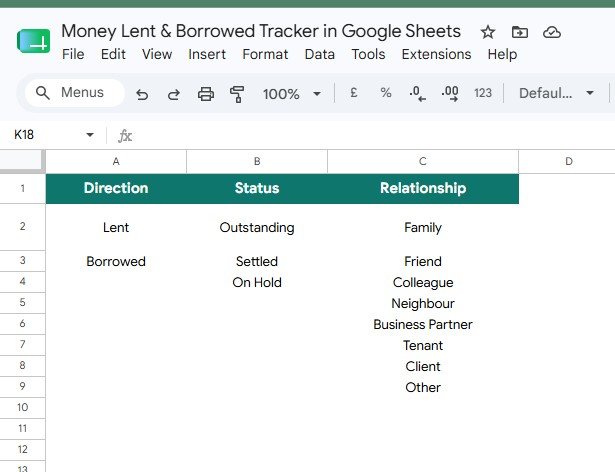This screenshot has height=472, width=615.
Task: Click the Move to folder icon
Action: [520, 32]
